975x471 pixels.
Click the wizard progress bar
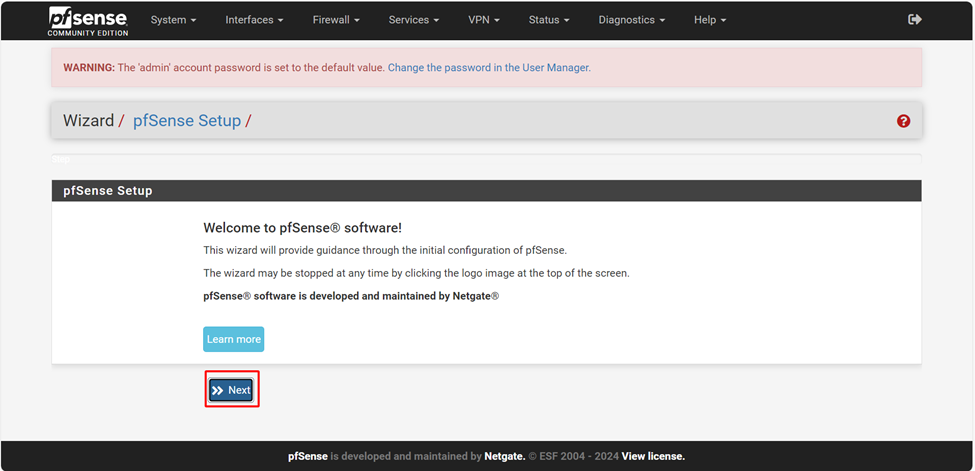tap(486, 159)
